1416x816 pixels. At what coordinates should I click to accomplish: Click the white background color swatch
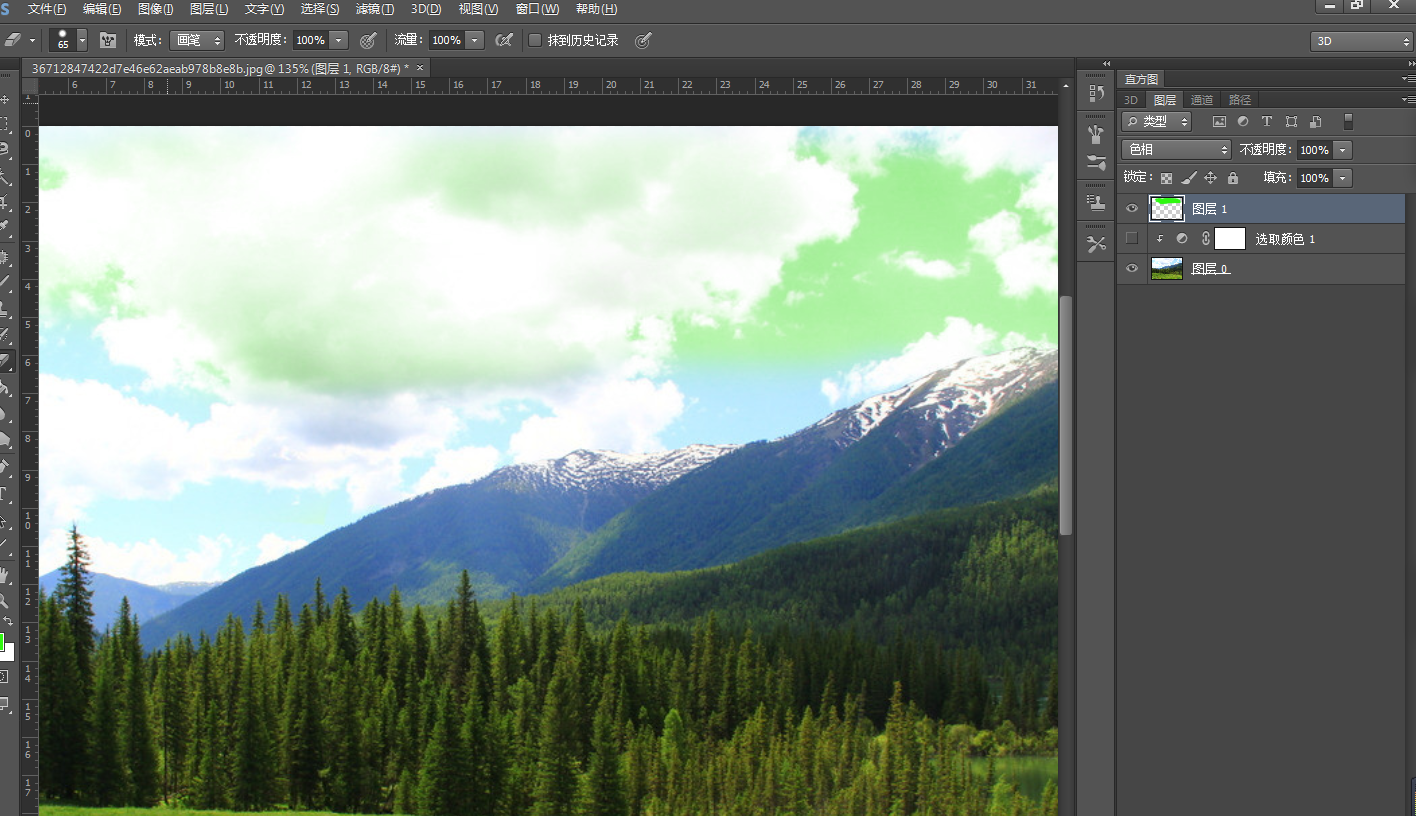tap(8, 653)
